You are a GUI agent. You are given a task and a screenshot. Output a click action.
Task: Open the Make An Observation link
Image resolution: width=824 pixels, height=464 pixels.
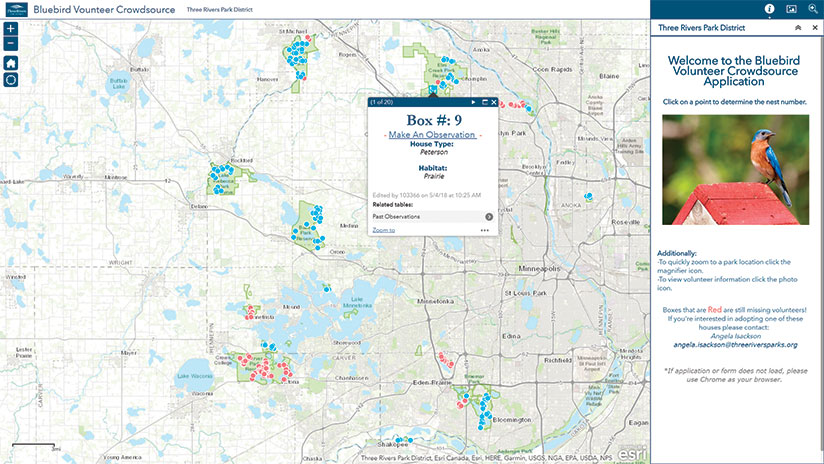(432, 135)
